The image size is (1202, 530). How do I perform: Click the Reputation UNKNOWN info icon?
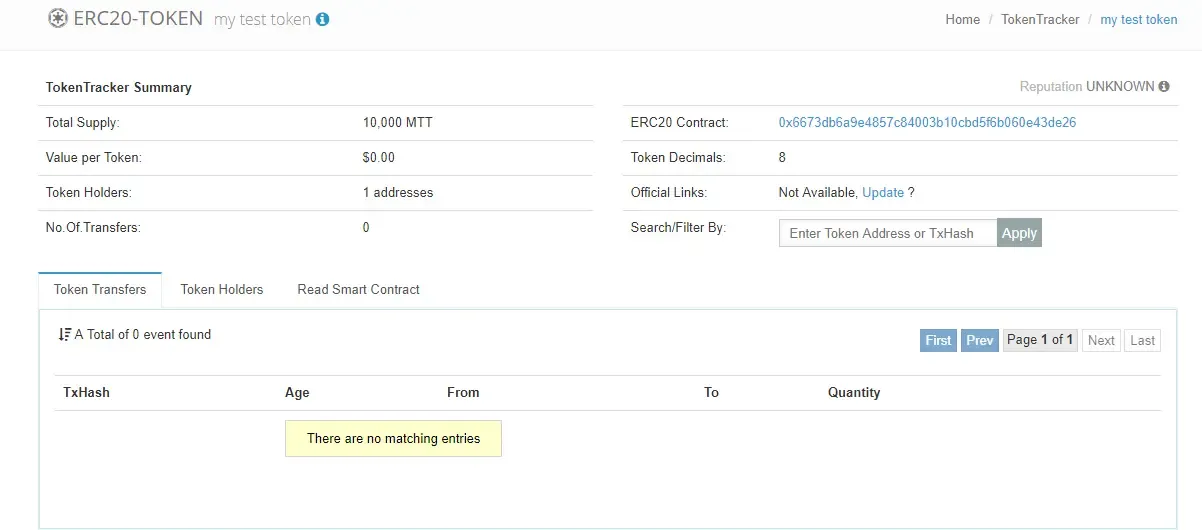[1164, 87]
